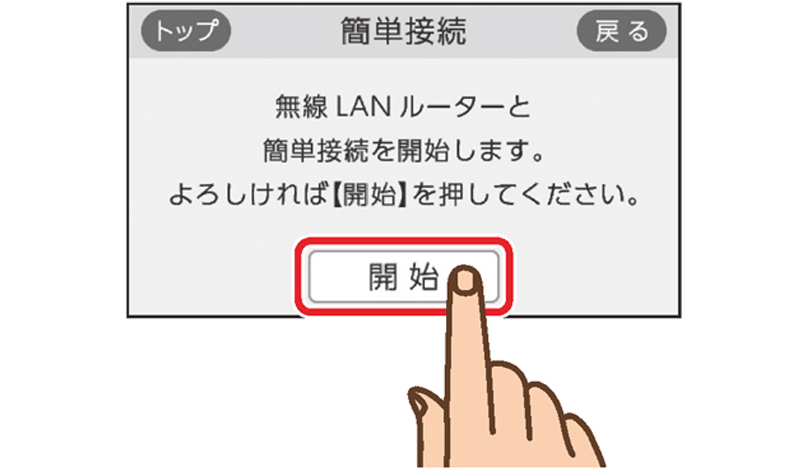Viewport: 800px width, 470px height.
Task: Click the 簡単接続 title text
Action: point(403,31)
